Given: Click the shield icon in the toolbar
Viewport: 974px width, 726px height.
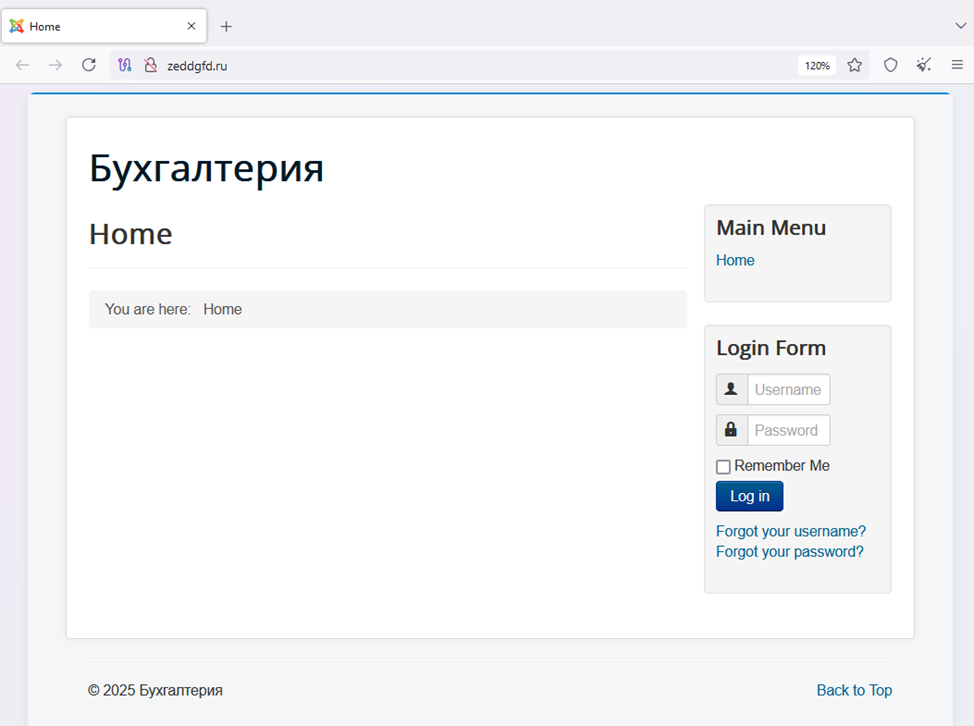Looking at the screenshot, I should pyautogui.click(x=890, y=65).
